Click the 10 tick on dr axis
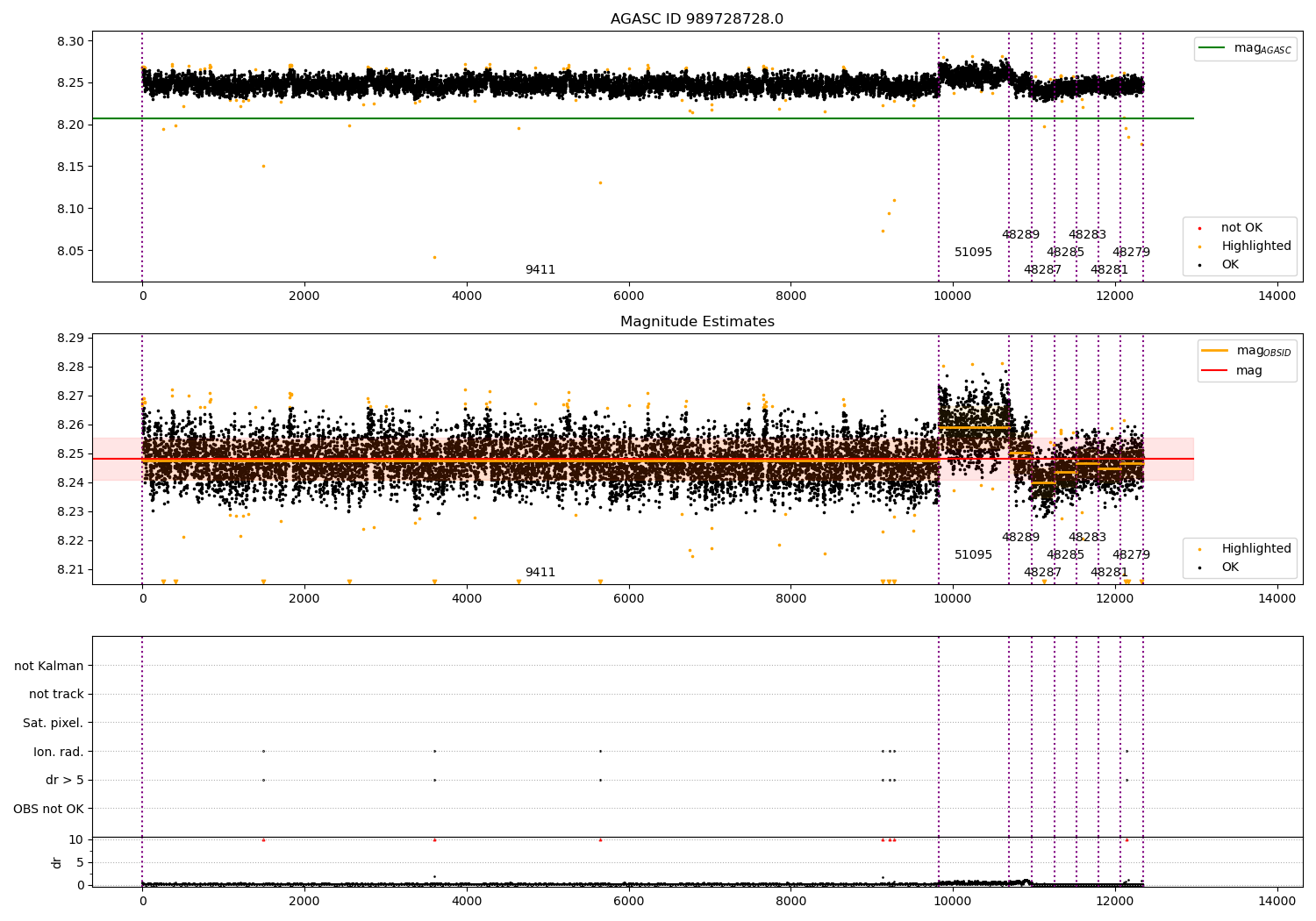The height and width of the screenshot is (921, 1316). pyautogui.click(x=75, y=839)
